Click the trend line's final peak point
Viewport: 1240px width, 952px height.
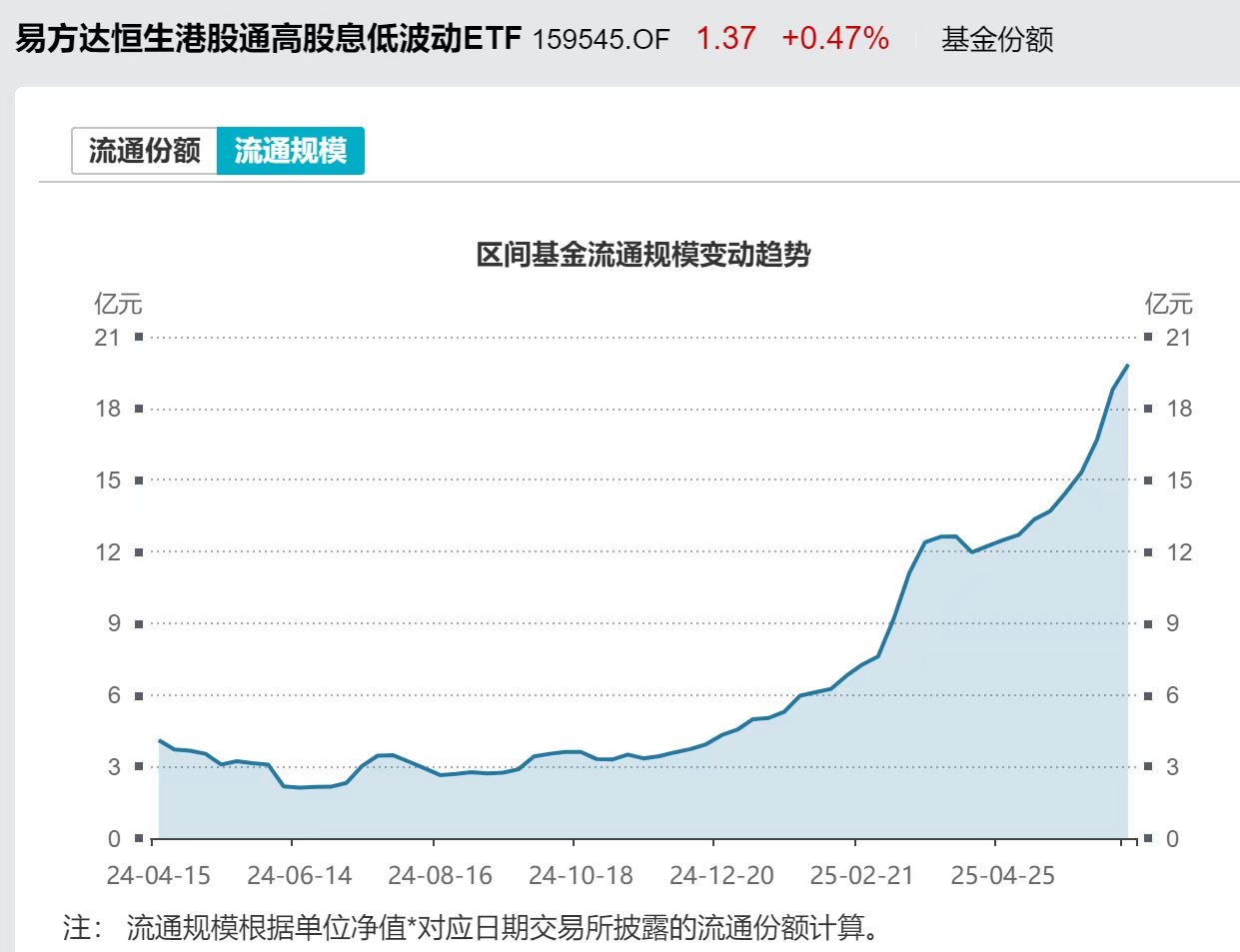1128,365
